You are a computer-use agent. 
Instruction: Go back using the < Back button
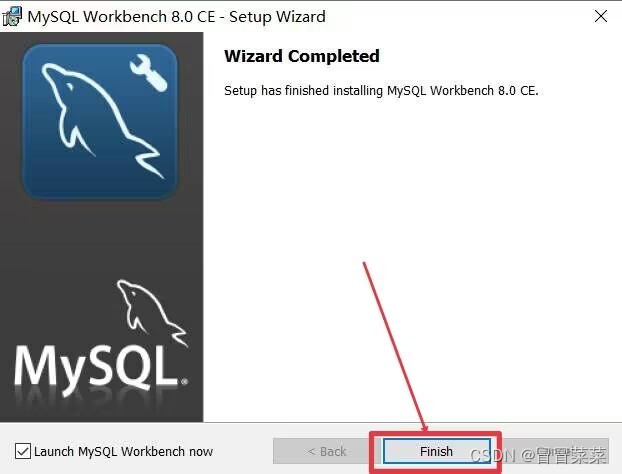point(327,451)
